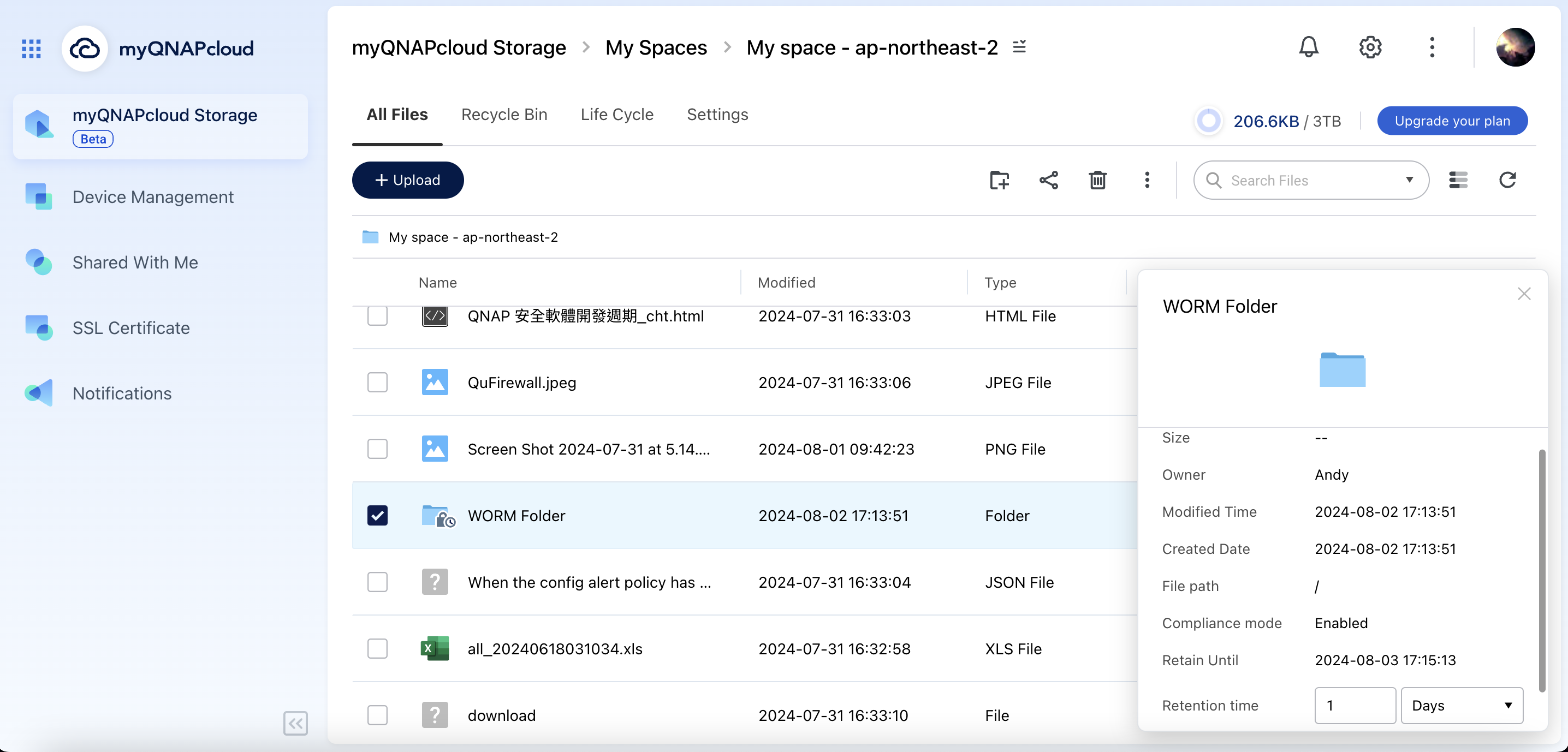This screenshot has height=752, width=1568.
Task: Click the Excel icon of all_20240618031034.xls
Action: pos(435,648)
